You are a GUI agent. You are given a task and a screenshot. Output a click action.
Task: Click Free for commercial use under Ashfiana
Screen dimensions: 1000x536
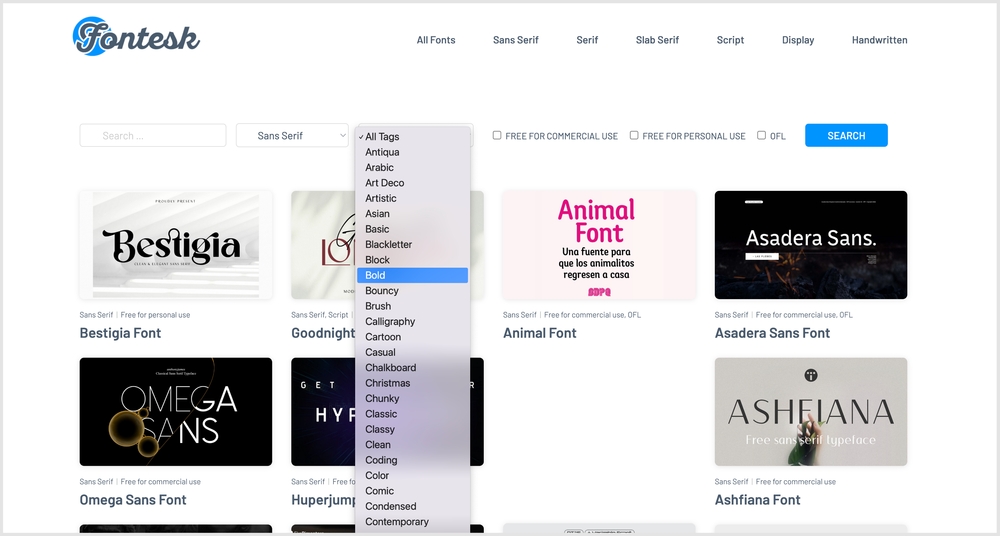click(x=795, y=482)
